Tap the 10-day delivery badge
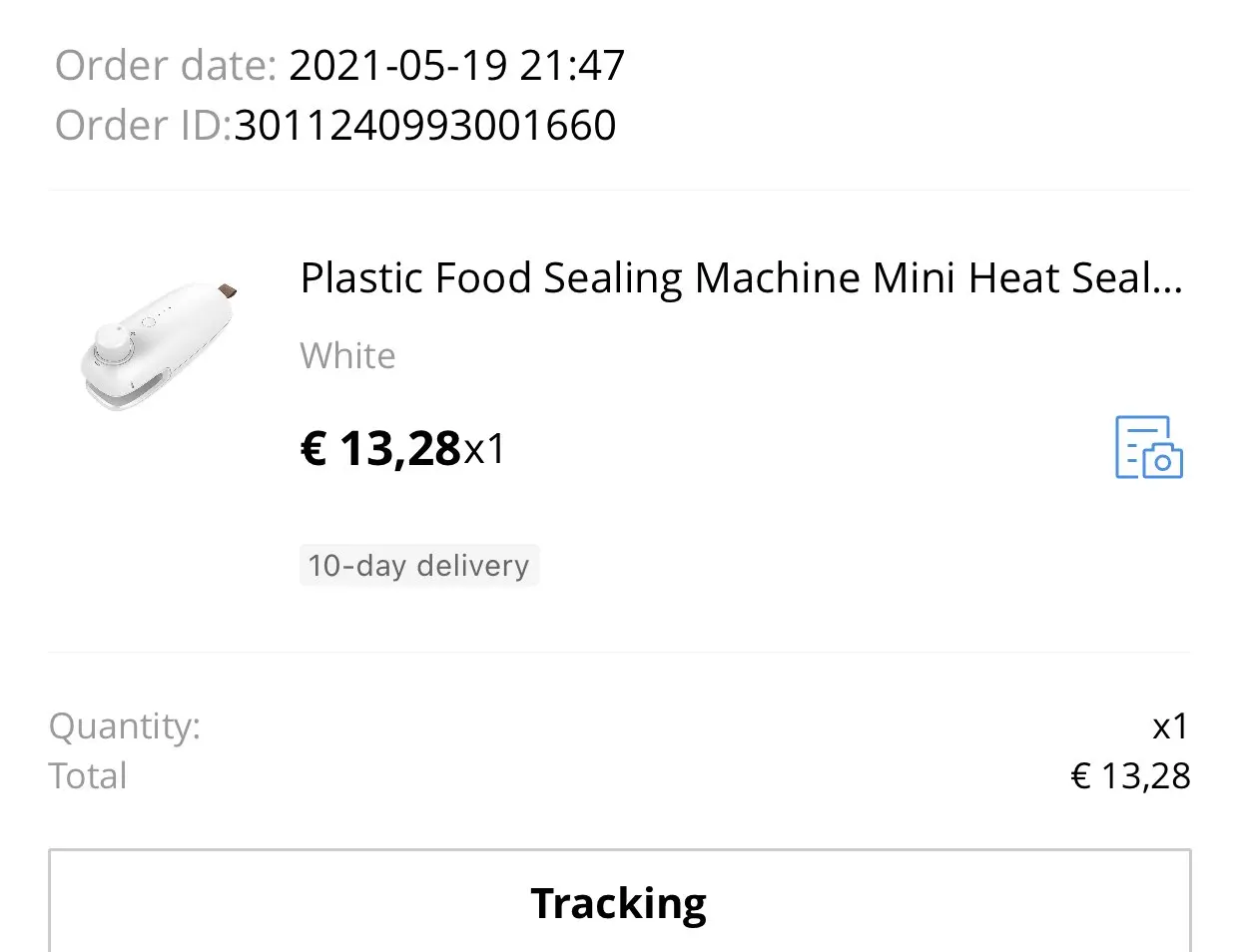 (x=418, y=566)
